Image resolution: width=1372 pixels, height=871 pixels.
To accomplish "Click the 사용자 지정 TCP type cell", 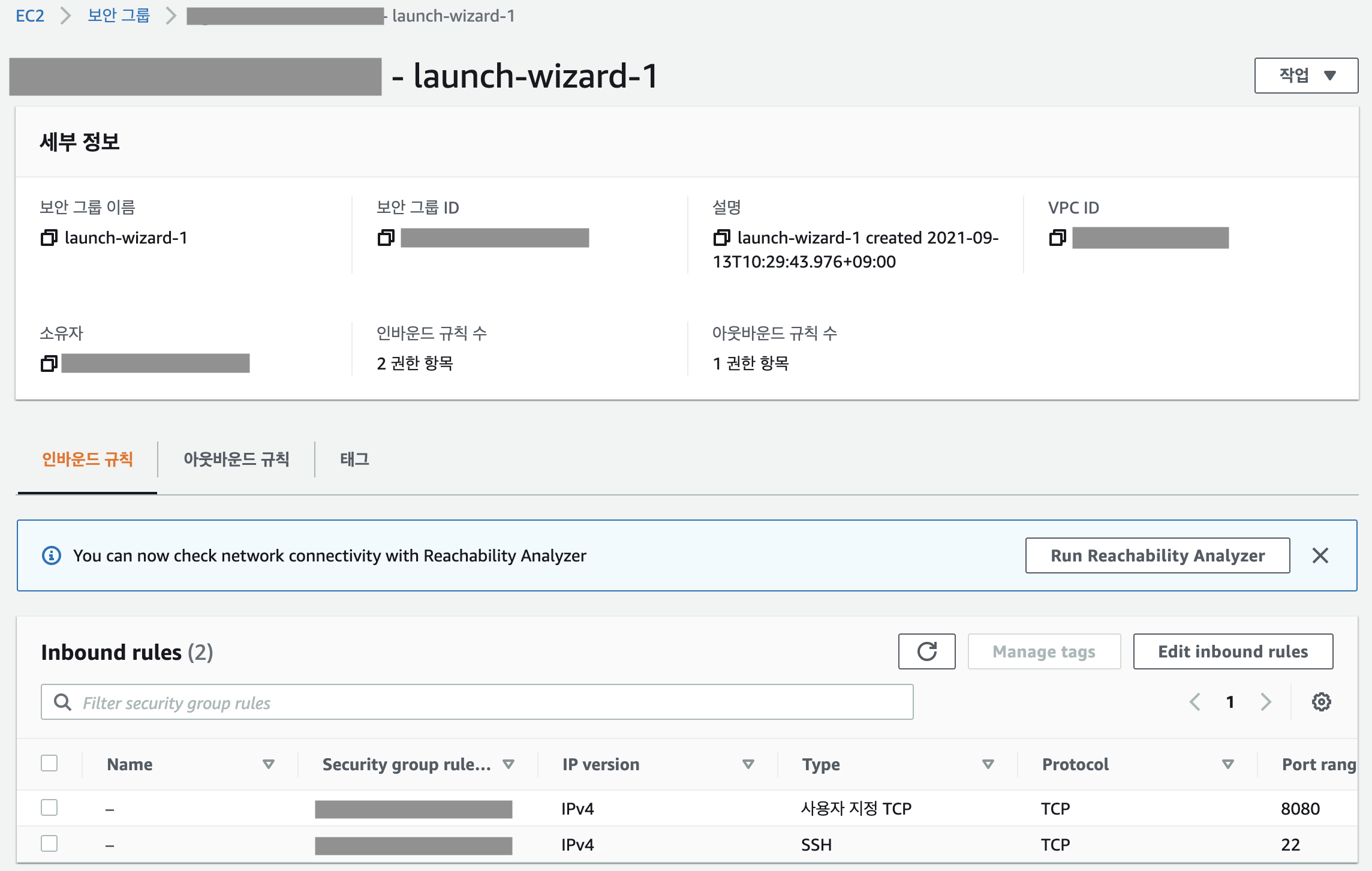I will click(x=856, y=809).
